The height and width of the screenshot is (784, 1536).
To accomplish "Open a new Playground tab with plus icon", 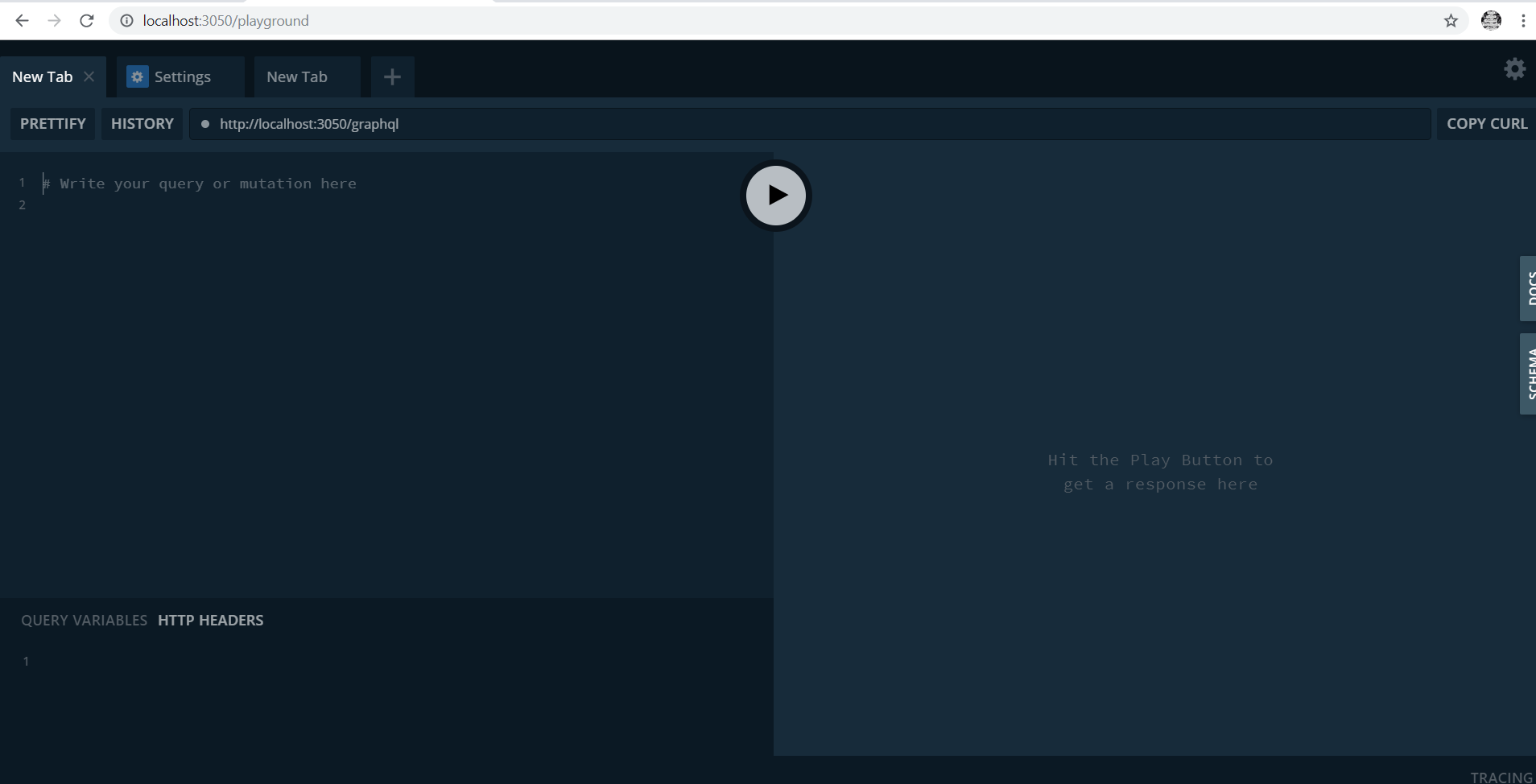I will point(391,76).
